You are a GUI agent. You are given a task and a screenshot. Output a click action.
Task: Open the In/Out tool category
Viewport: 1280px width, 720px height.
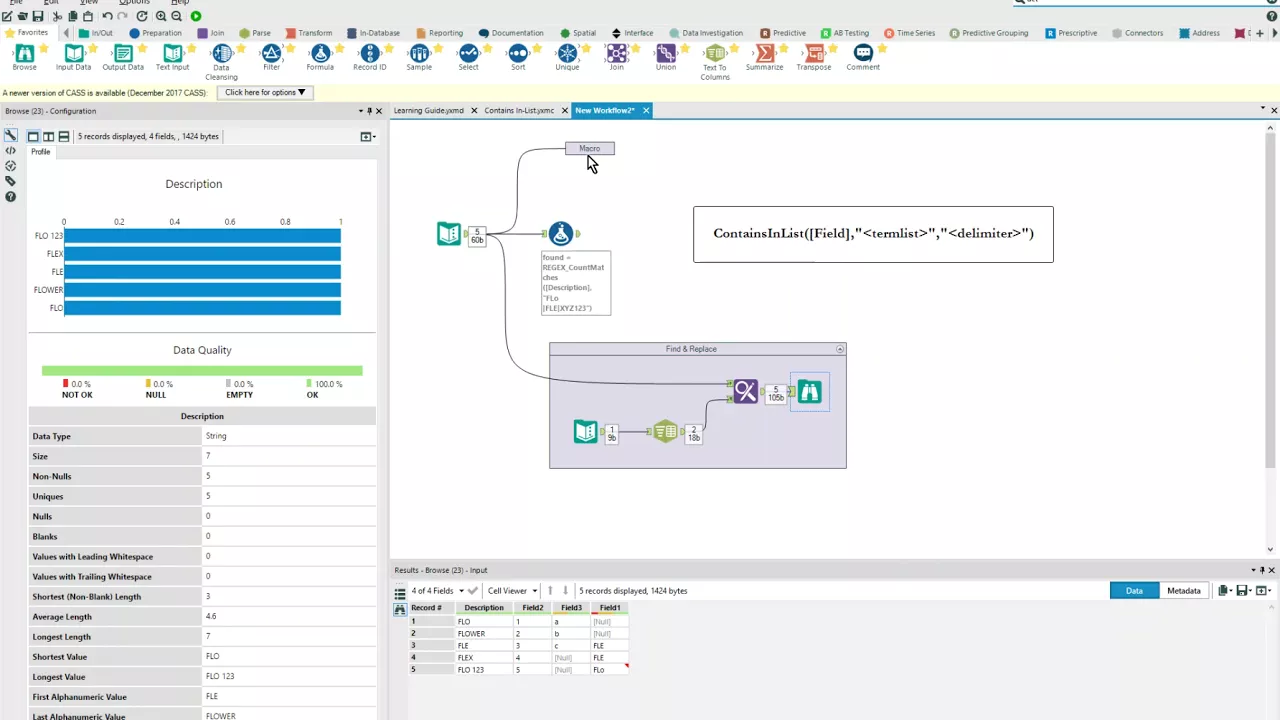96,33
